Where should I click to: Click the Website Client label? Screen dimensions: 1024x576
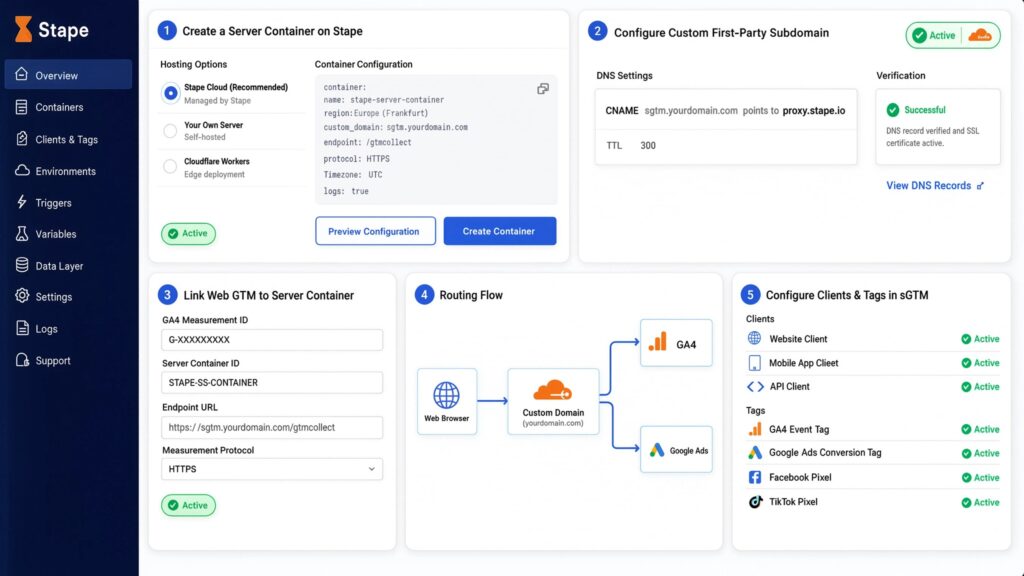click(x=798, y=339)
